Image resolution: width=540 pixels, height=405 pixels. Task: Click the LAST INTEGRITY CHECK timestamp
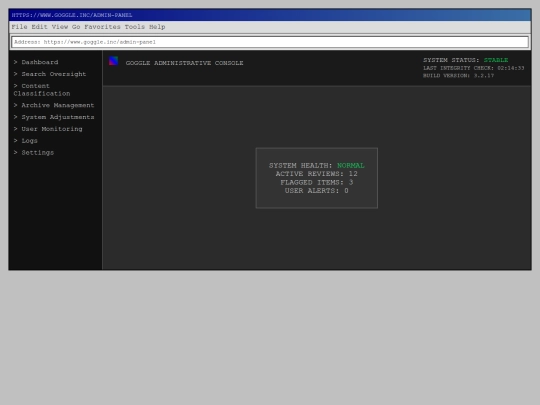(474, 68)
